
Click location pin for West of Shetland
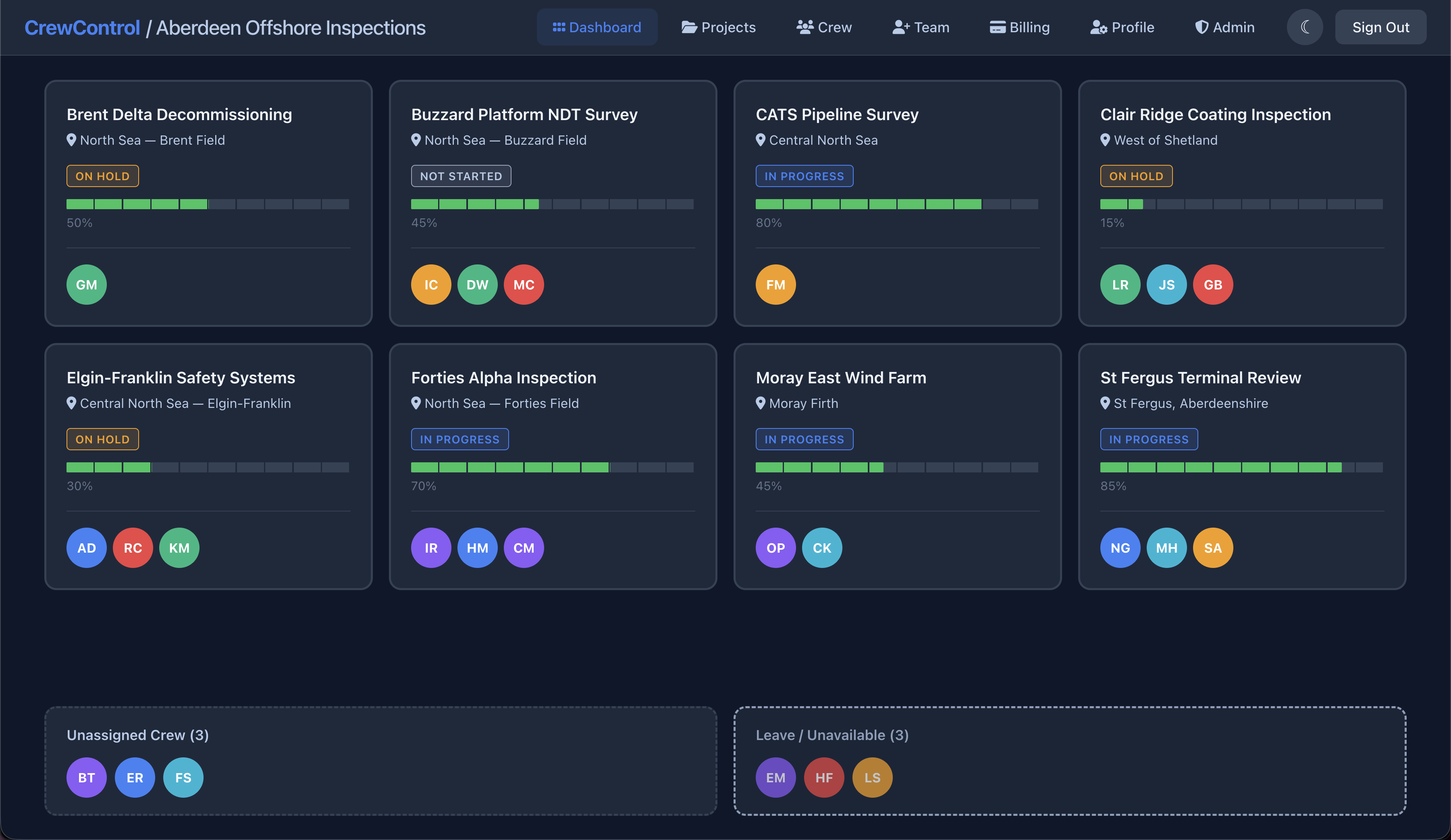1104,140
